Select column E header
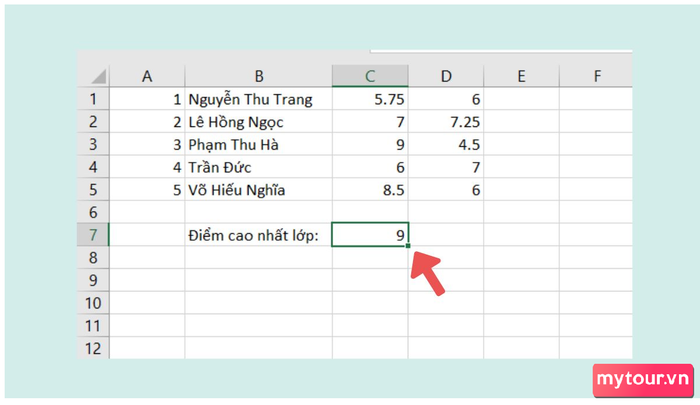This screenshot has height=405, width=700. pyautogui.click(x=521, y=76)
